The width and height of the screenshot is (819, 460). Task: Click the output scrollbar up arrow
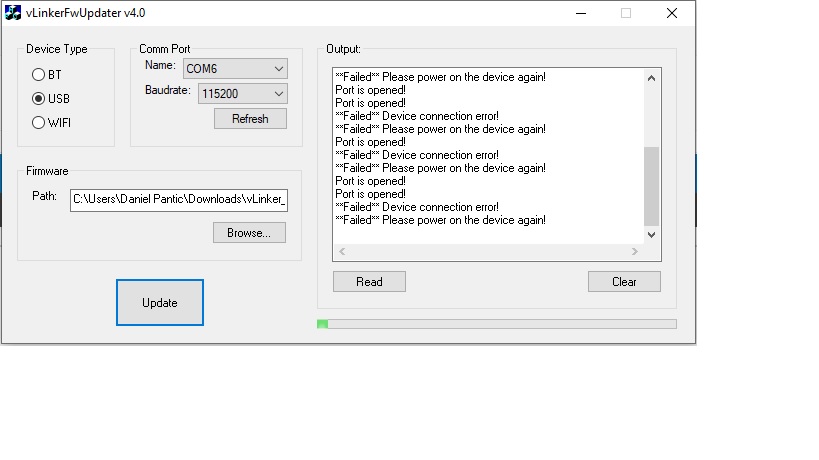tap(652, 77)
